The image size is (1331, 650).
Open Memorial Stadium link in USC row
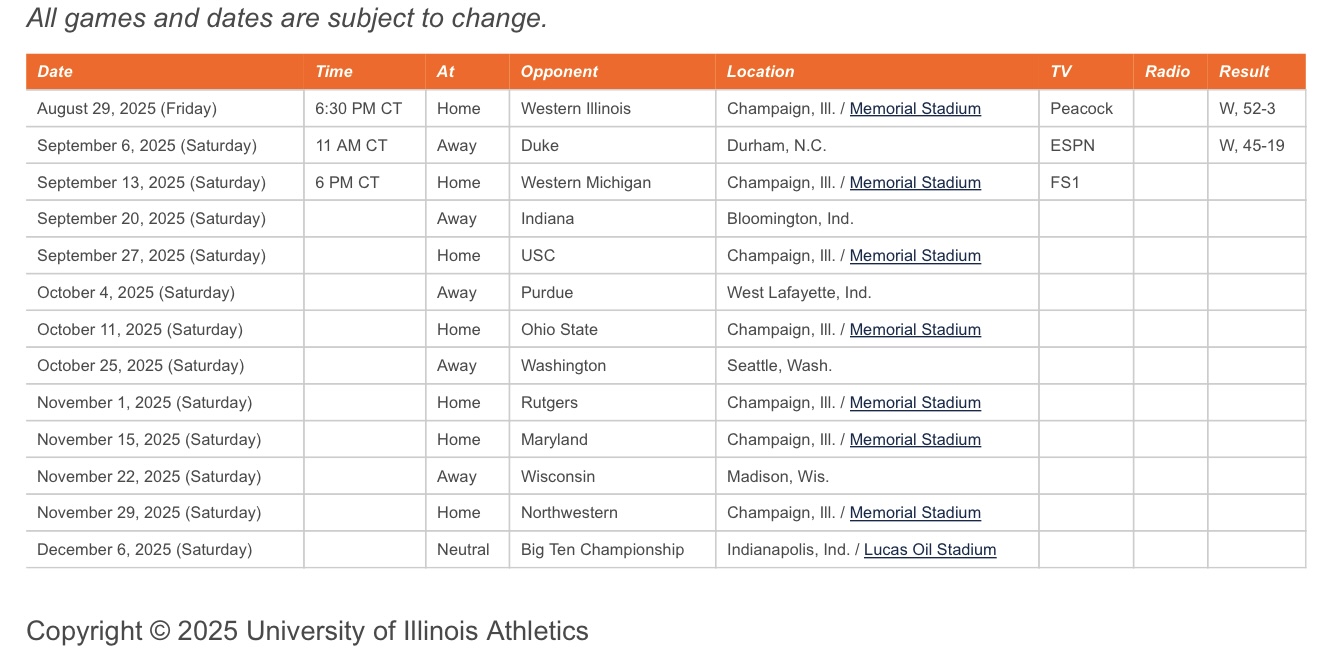pos(915,256)
